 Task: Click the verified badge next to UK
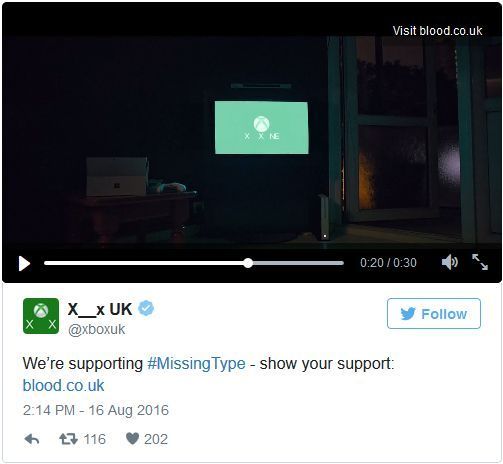146,308
